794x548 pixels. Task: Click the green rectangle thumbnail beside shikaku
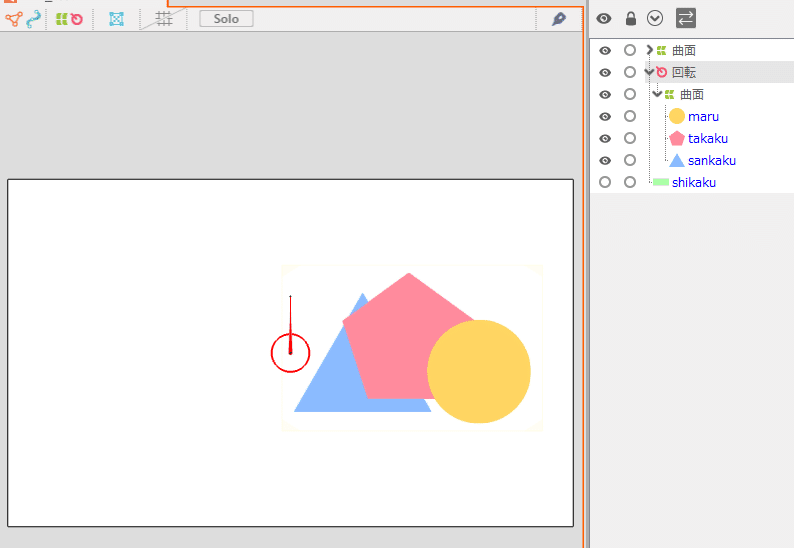click(x=661, y=182)
